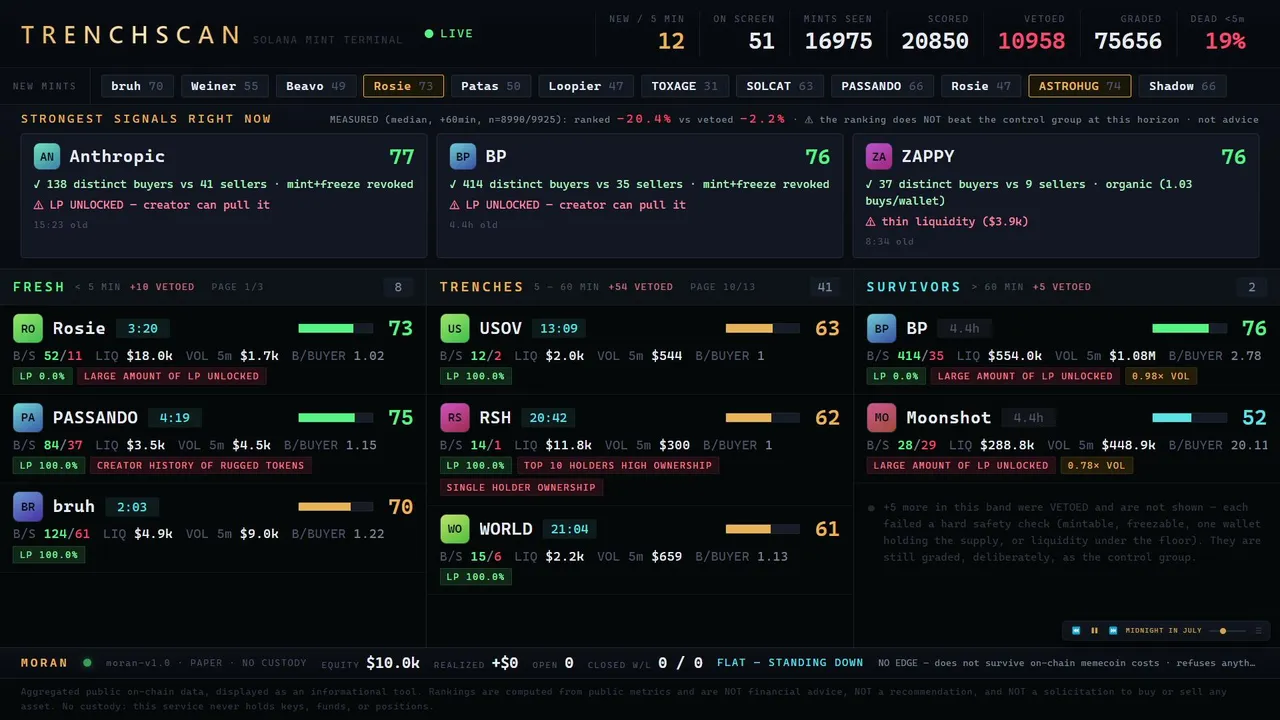Image resolution: width=1280 pixels, height=720 pixels.
Task: Click the TRENCHES column header
Action: tap(482, 287)
